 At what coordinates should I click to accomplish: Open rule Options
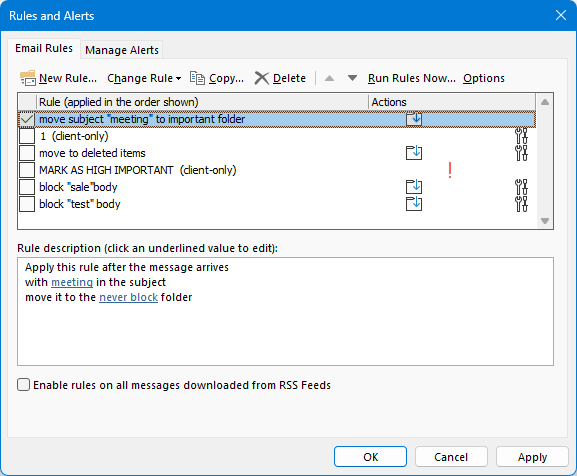484,78
